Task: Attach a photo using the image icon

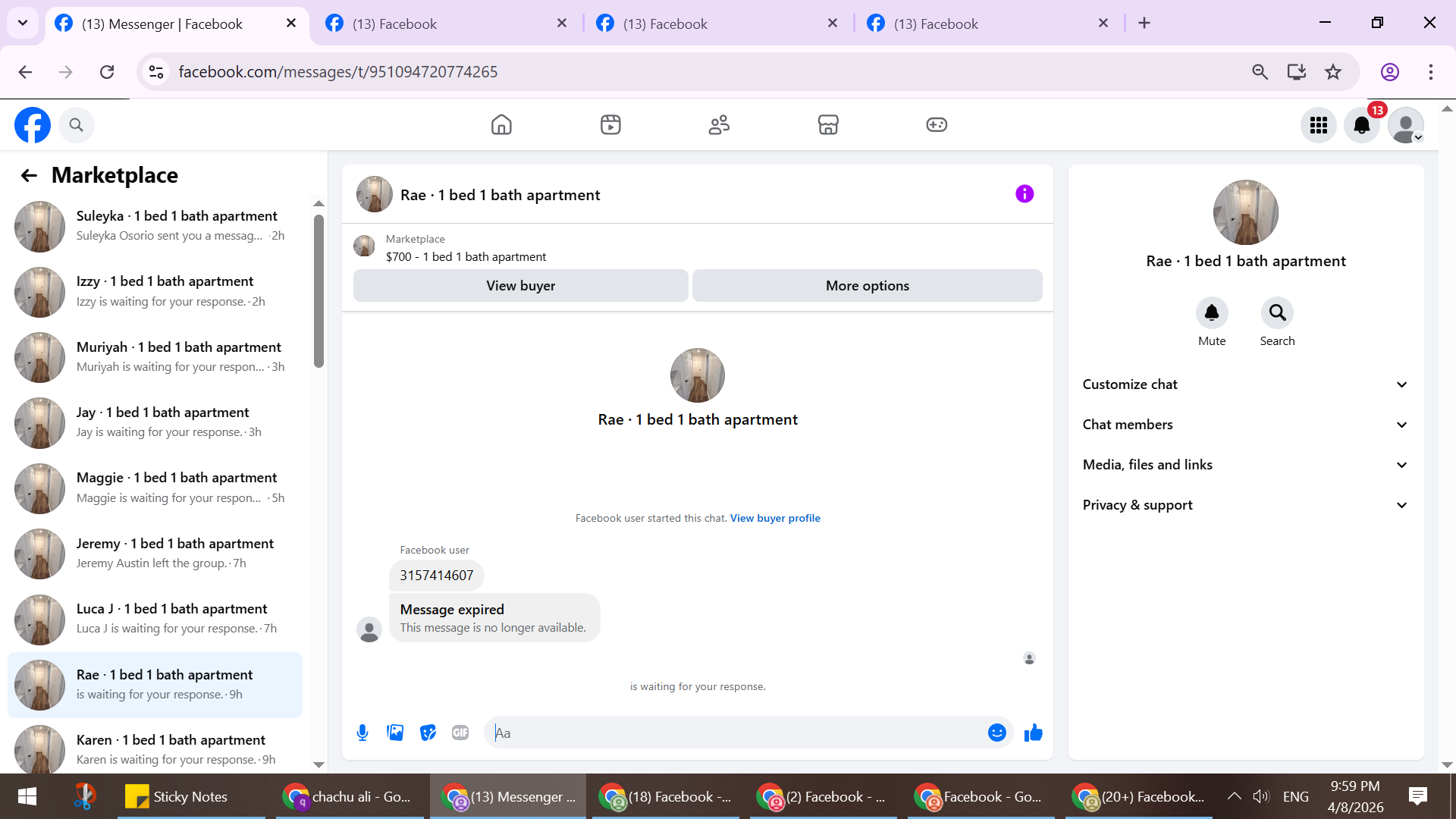Action: point(395,733)
